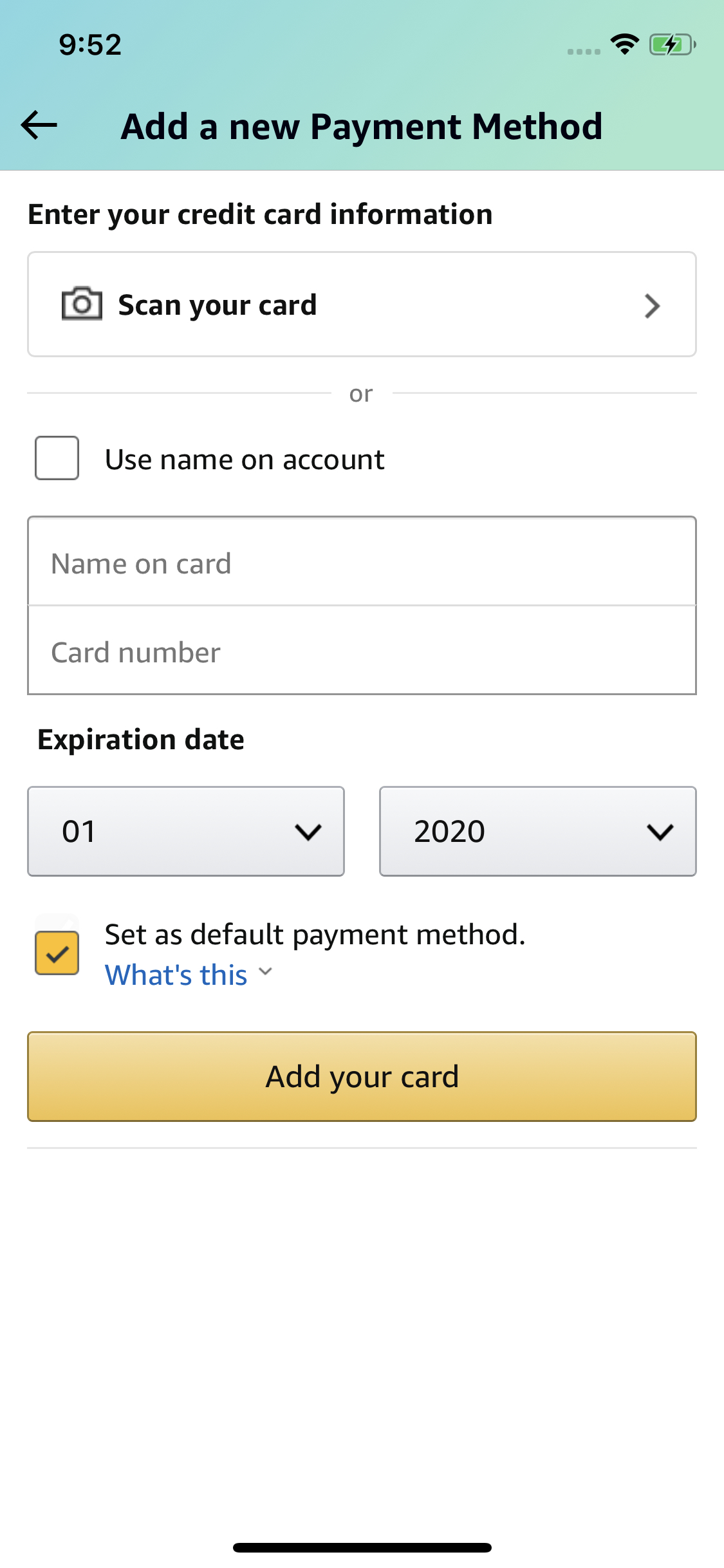Tap the Add a new Payment Method header

[362, 126]
